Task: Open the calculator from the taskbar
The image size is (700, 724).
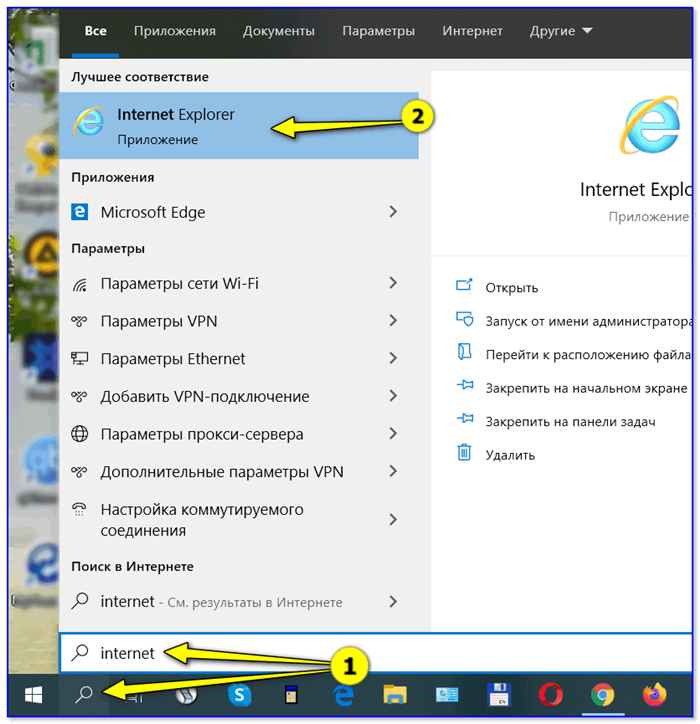Action: (x=291, y=694)
